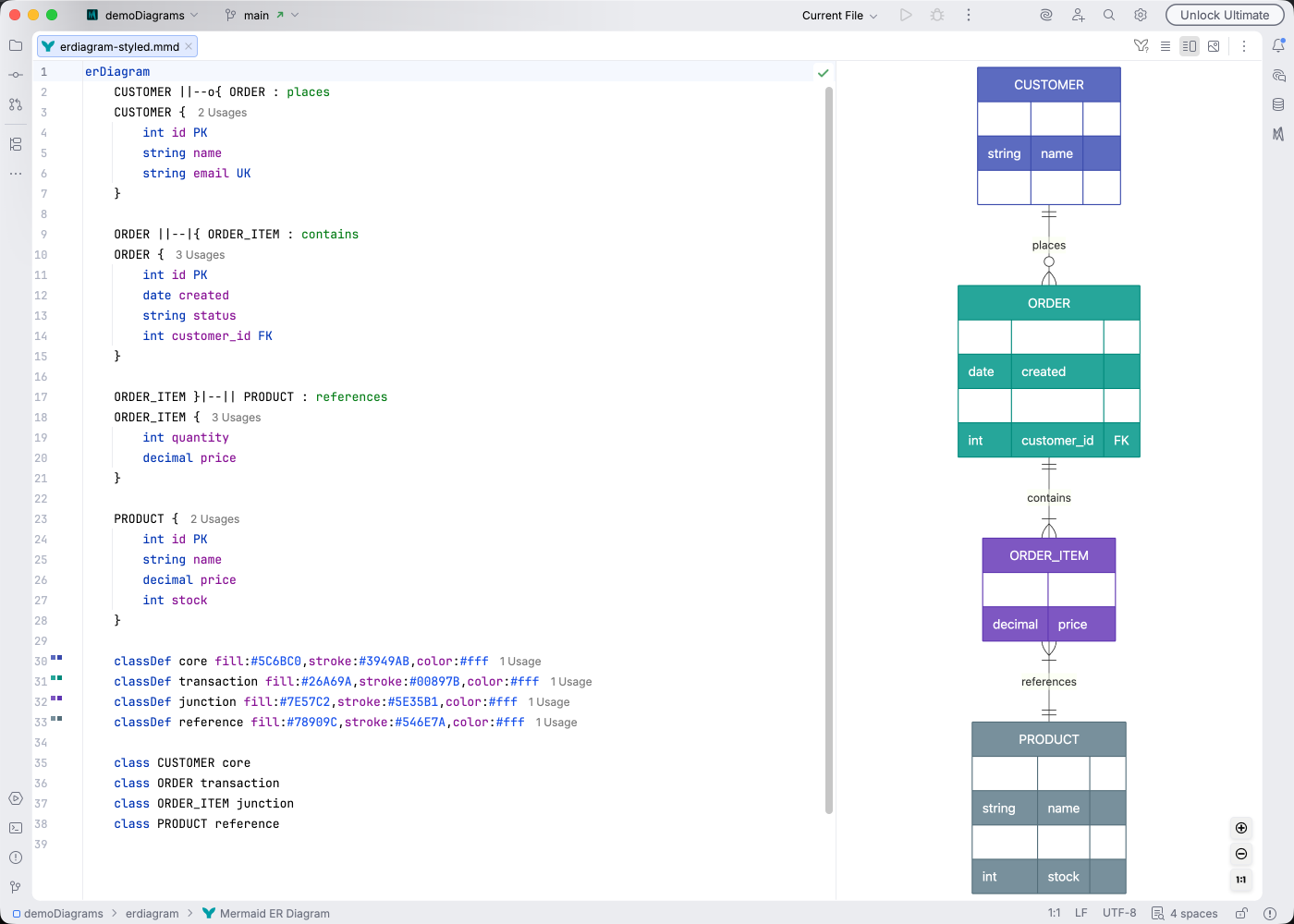The image size is (1294, 924).
Task: Open the Structure tool window
Action: 15,145
